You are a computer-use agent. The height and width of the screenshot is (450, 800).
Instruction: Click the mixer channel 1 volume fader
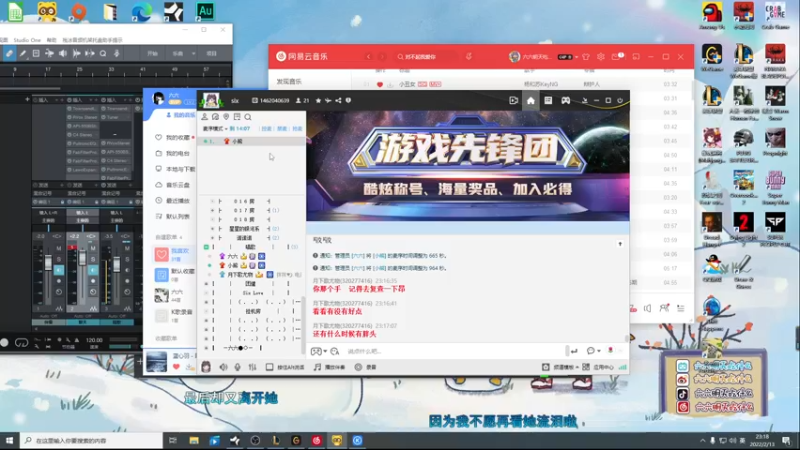[x=48, y=263]
